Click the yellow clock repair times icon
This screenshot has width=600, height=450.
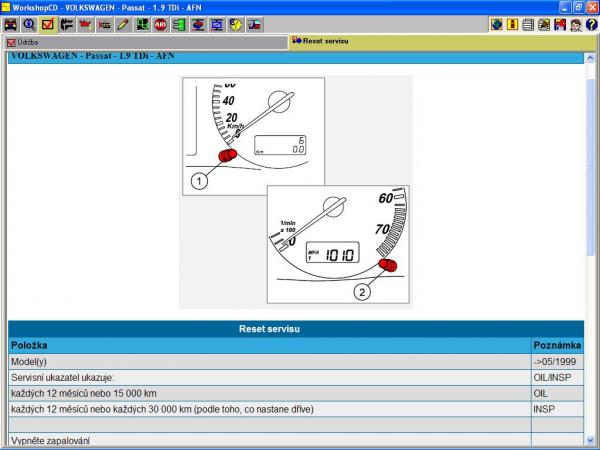(x=235, y=25)
